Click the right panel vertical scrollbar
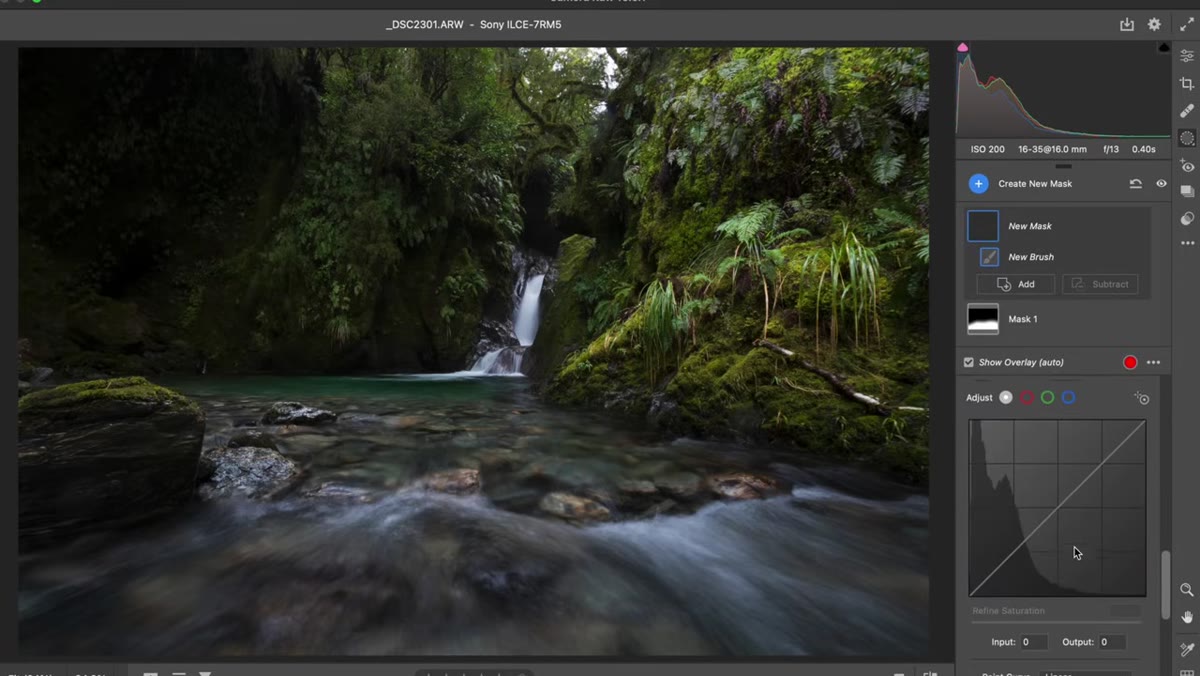Screen dimensions: 1200x676 click(1165, 584)
